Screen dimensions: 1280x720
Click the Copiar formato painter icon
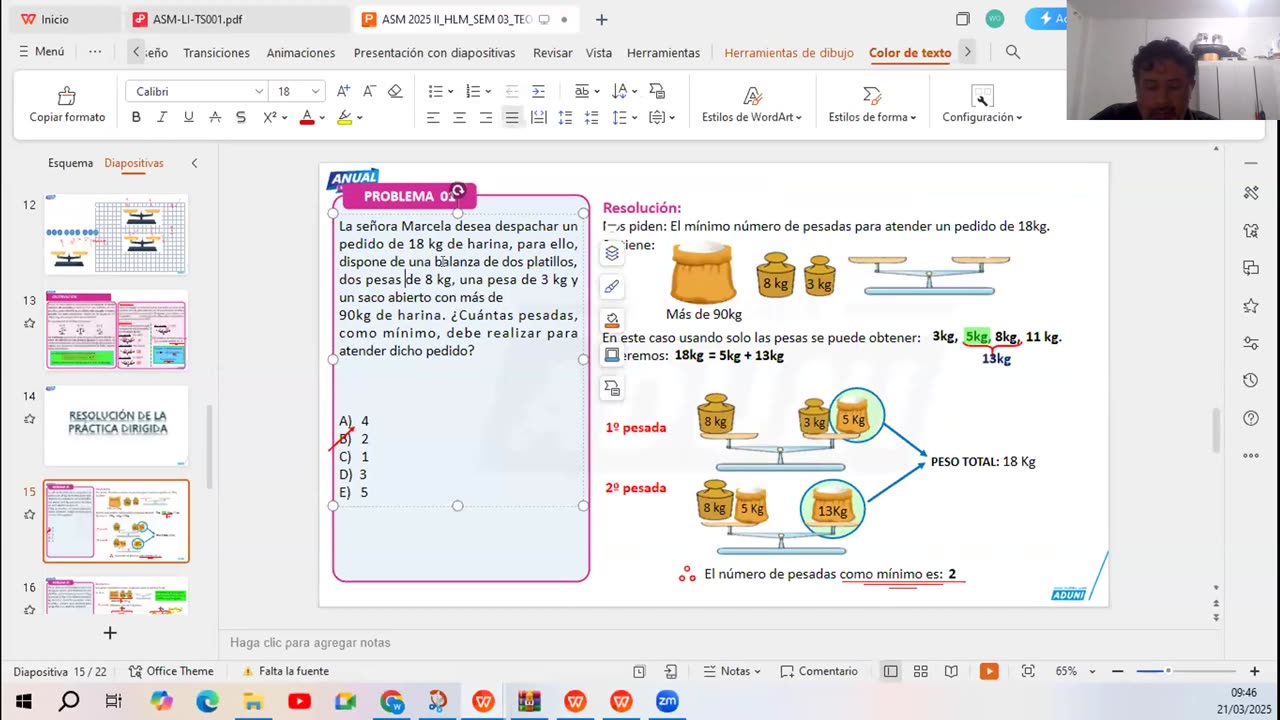pos(67,96)
